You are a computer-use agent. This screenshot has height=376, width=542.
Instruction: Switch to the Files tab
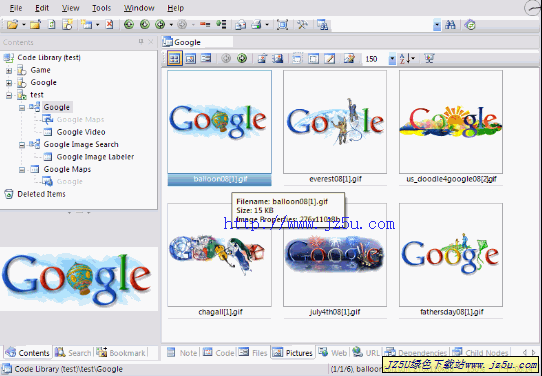tap(253, 352)
